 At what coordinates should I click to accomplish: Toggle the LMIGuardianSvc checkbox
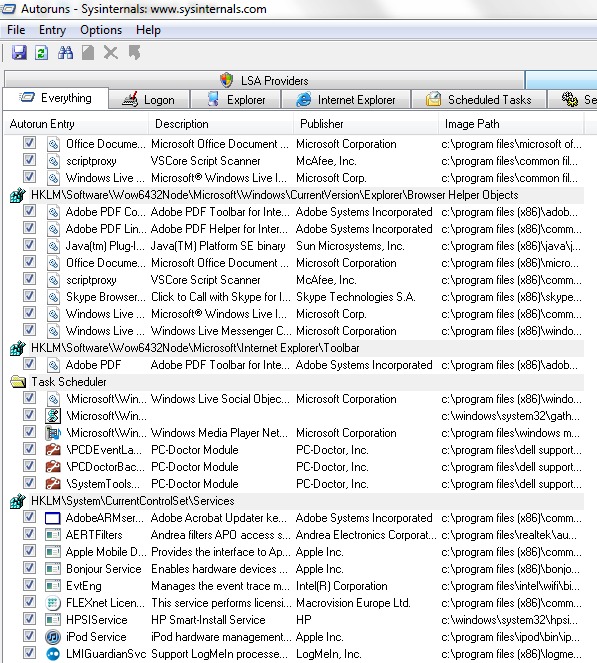[29, 652]
